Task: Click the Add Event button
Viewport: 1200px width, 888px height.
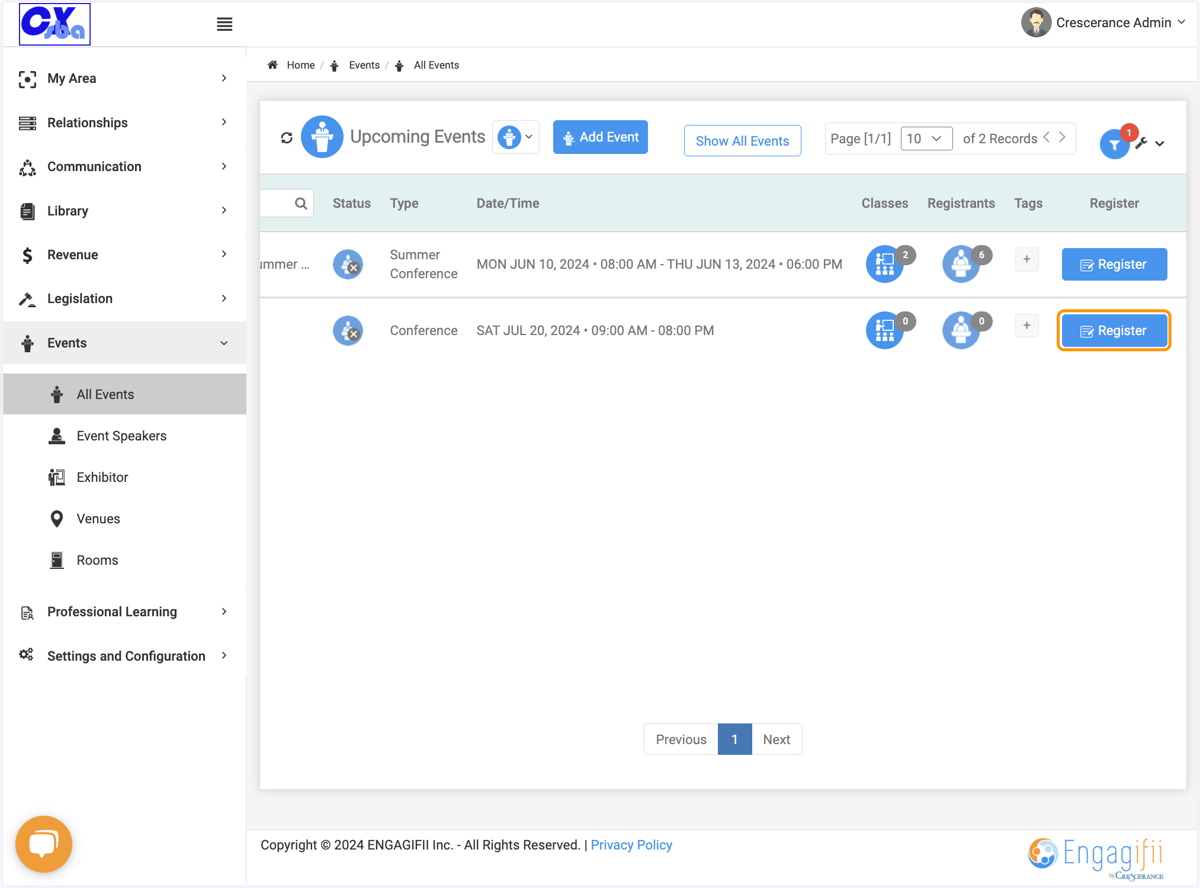Action: tap(600, 137)
